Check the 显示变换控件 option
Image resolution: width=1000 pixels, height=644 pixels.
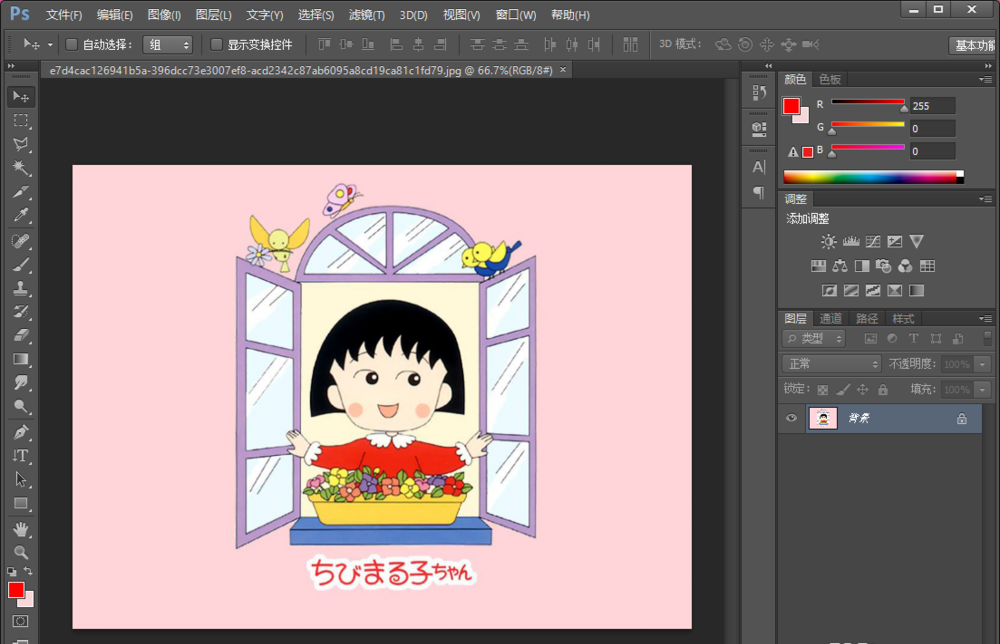(x=216, y=44)
